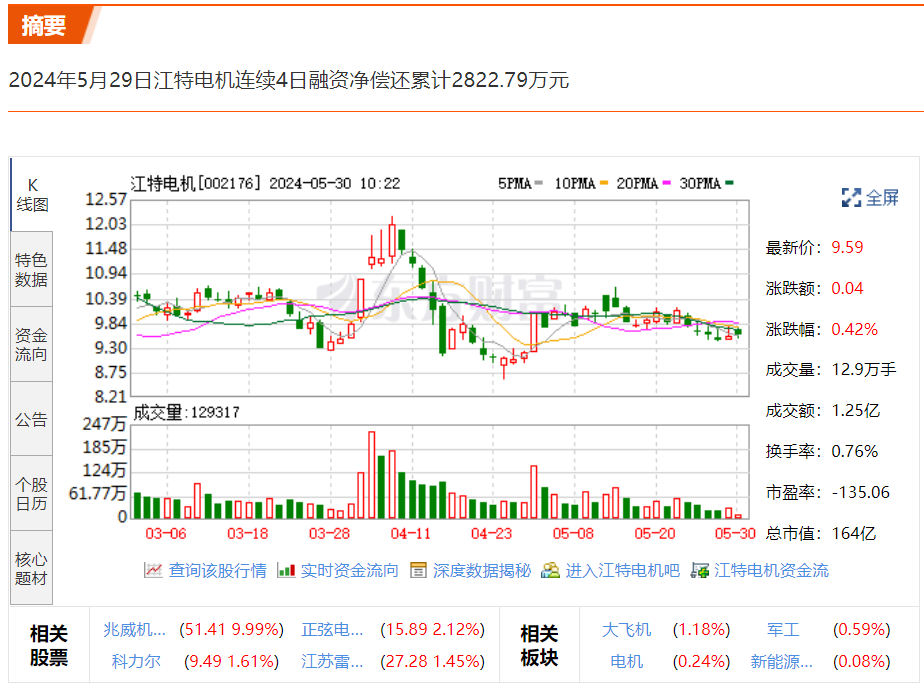
Task: Click the 相关板块 label
Action: click(x=539, y=645)
